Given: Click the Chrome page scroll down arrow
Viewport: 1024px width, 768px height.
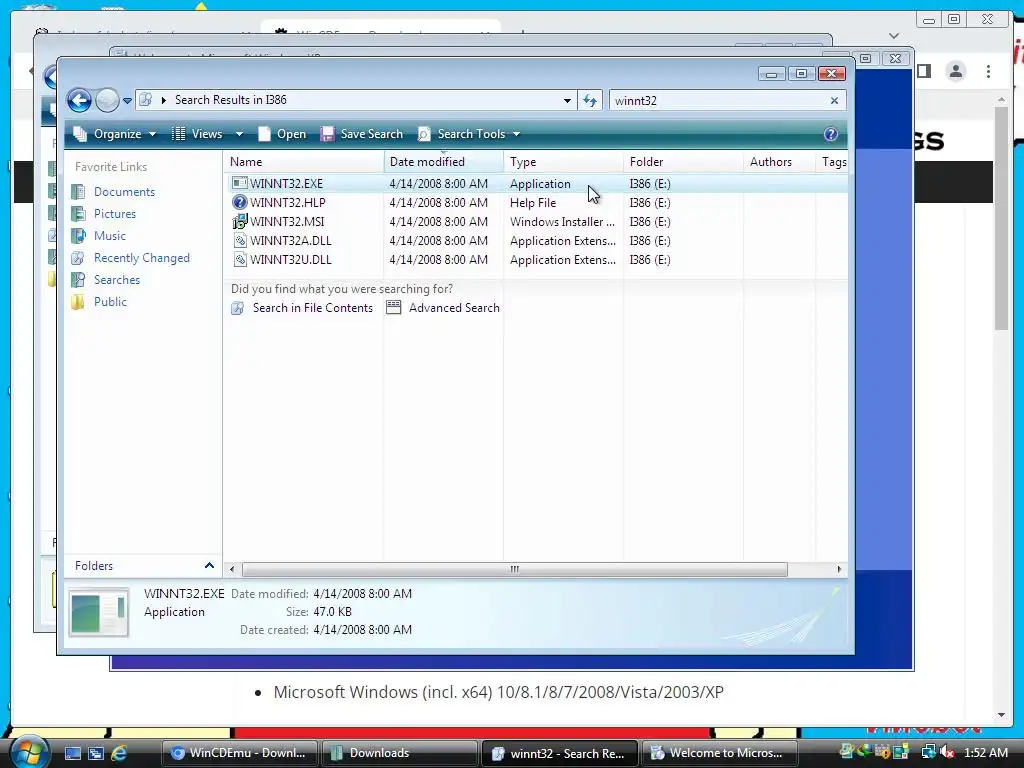Looking at the screenshot, I should pyautogui.click(x=1002, y=715).
